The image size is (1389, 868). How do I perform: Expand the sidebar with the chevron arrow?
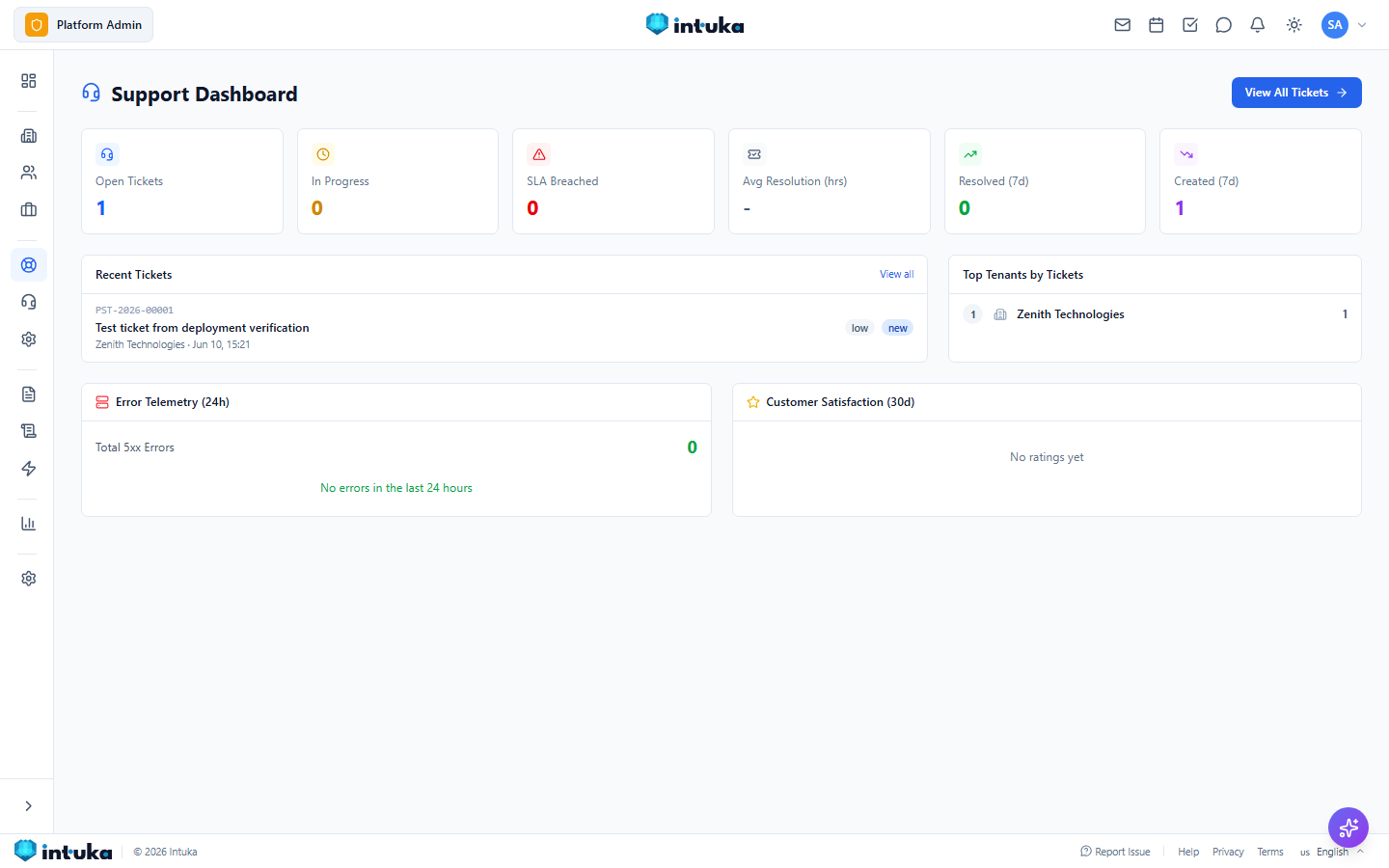pyautogui.click(x=28, y=806)
